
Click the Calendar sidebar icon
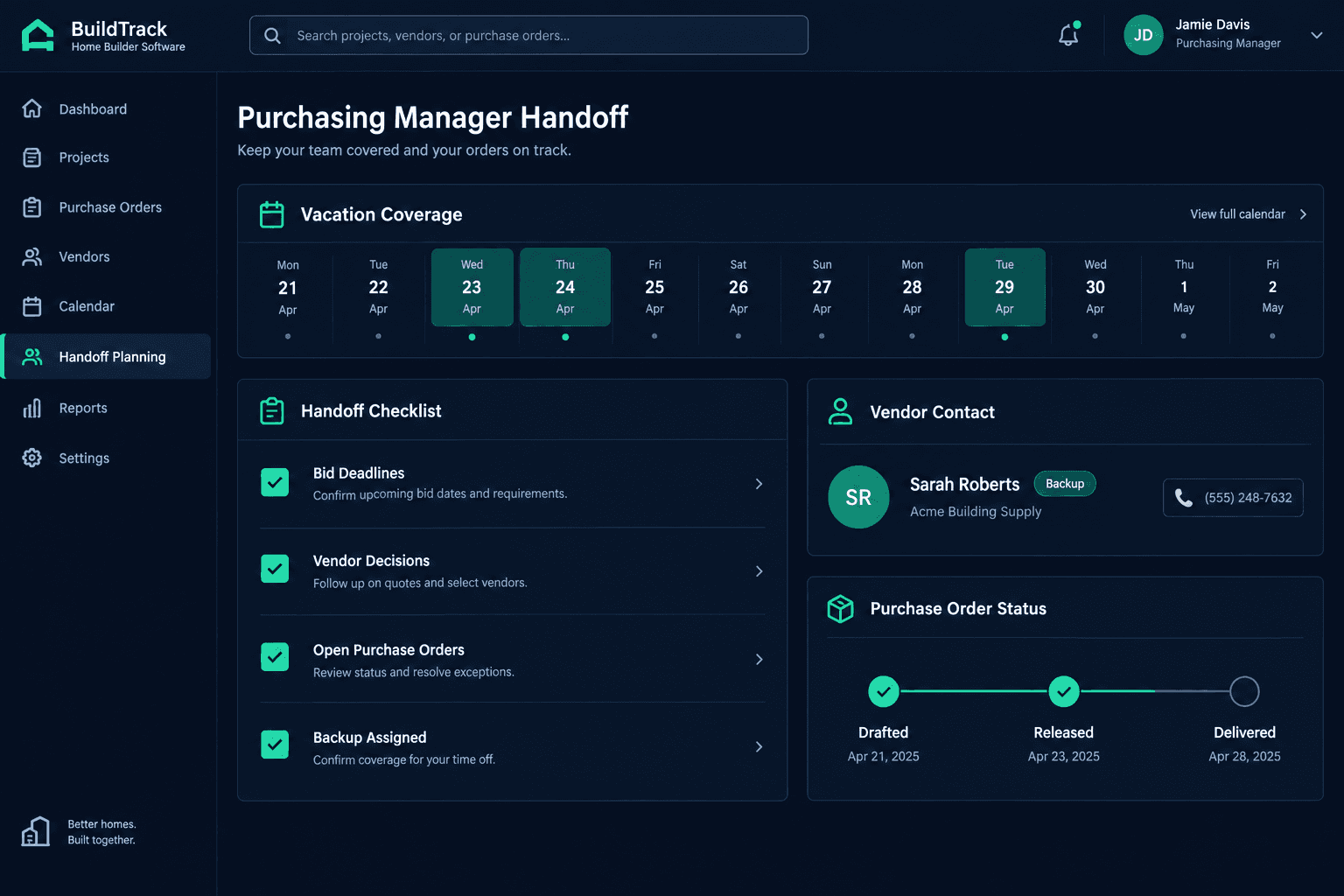point(32,306)
